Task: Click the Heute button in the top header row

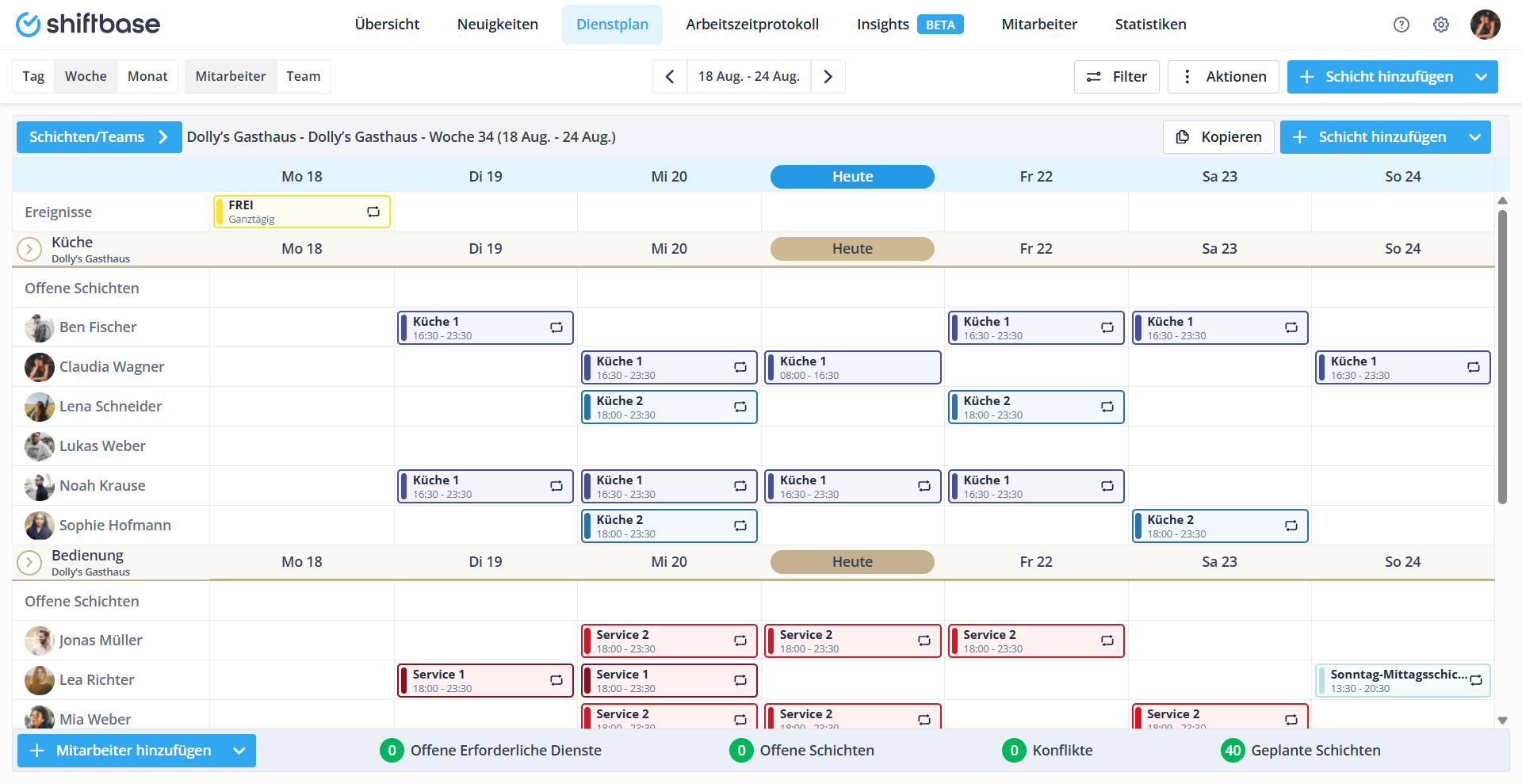Action: pyautogui.click(x=852, y=177)
